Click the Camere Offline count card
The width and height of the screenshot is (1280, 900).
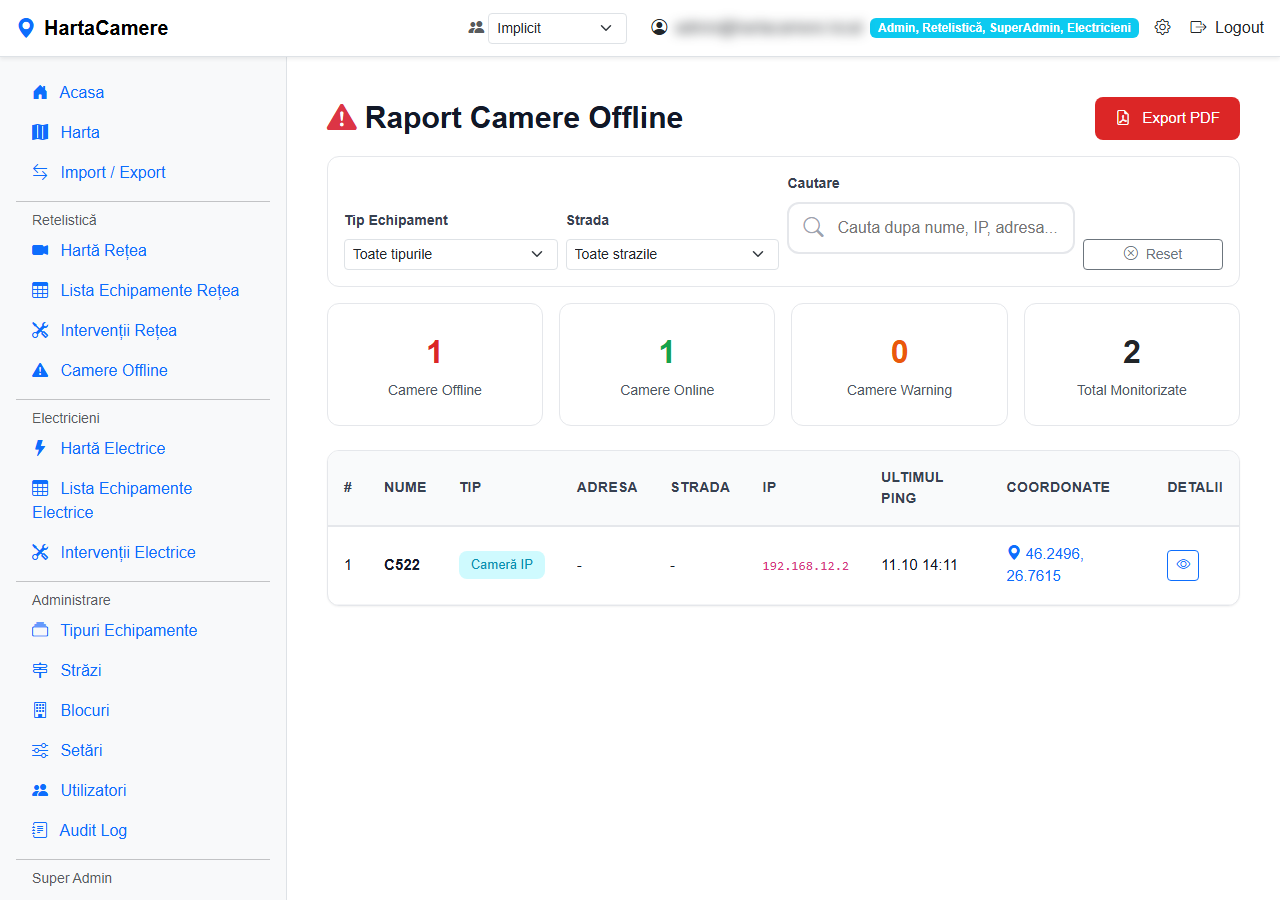435,364
